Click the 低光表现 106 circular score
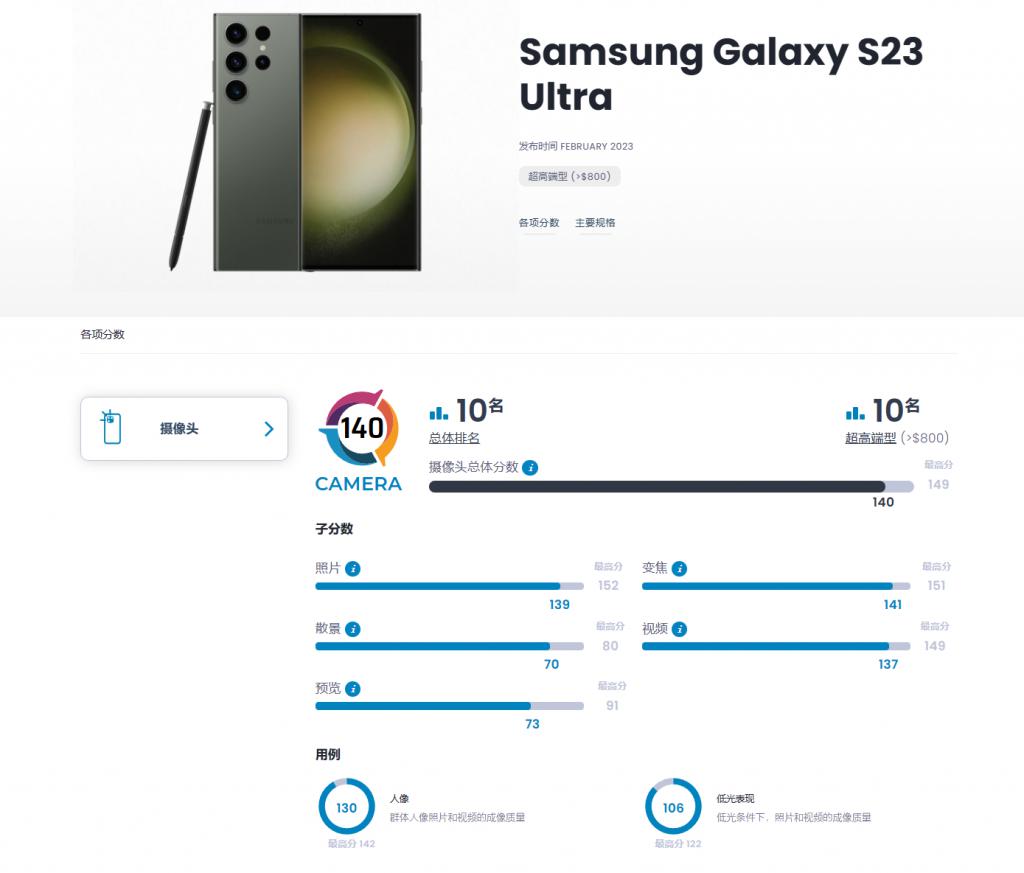 [673, 807]
